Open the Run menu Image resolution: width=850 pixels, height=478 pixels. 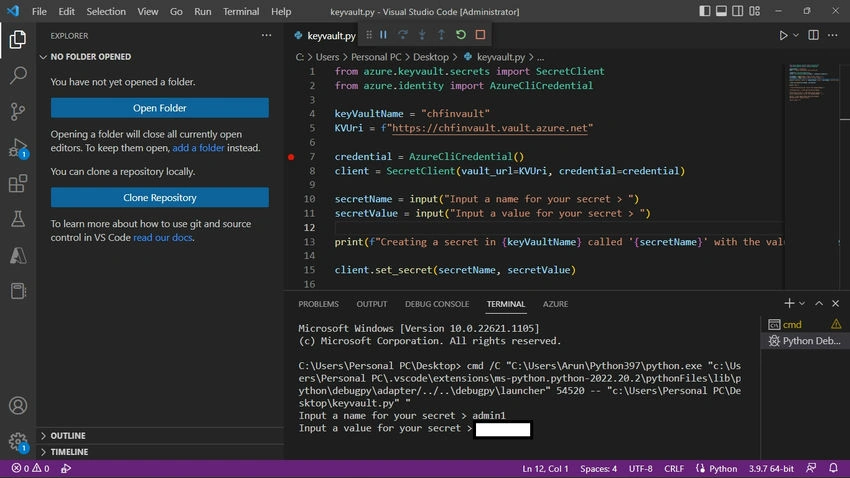coord(203,11)
